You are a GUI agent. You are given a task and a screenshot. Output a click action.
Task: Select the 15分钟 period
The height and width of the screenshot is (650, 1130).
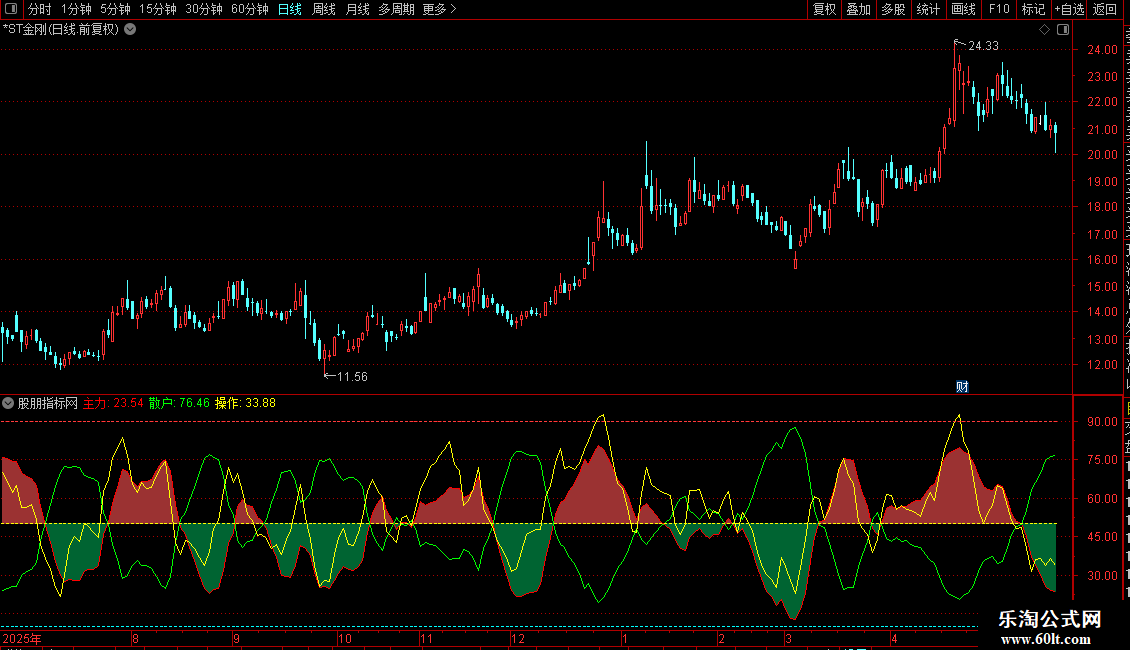(x=158, y=9)
